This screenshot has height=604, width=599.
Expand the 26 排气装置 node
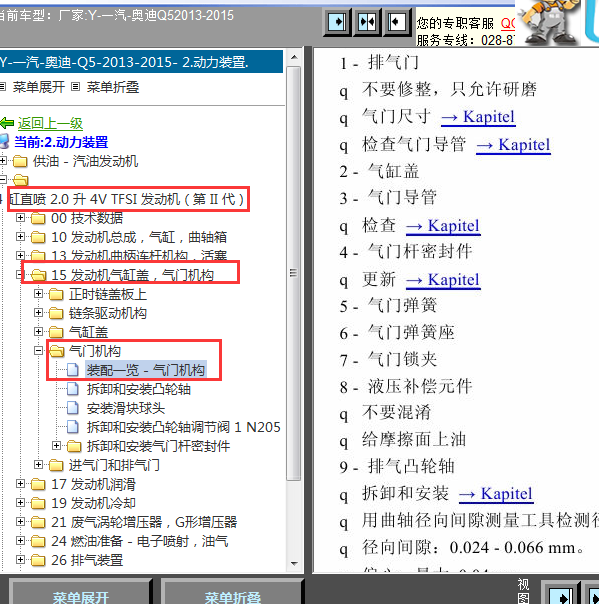tap(20, 560)
